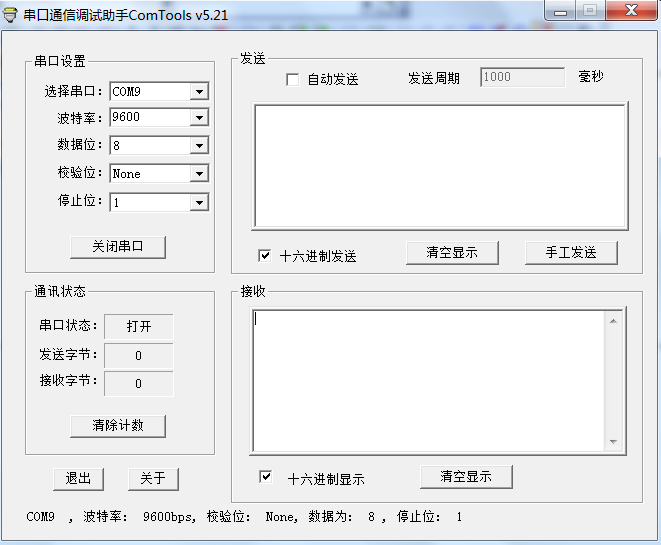Open the 数据位 dropdown list
Screen dimensions: 661x545
click(x=200, y=146)
